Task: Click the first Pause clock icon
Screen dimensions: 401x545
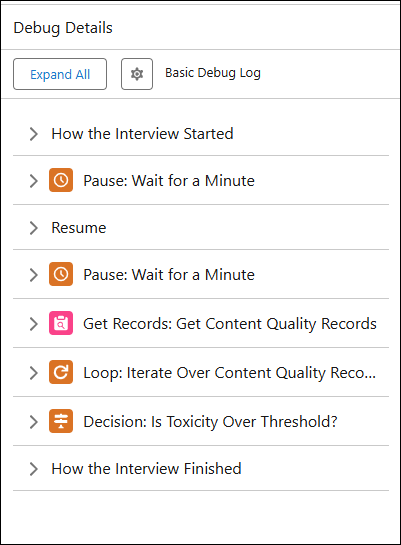Action: (x=61, y=180)
